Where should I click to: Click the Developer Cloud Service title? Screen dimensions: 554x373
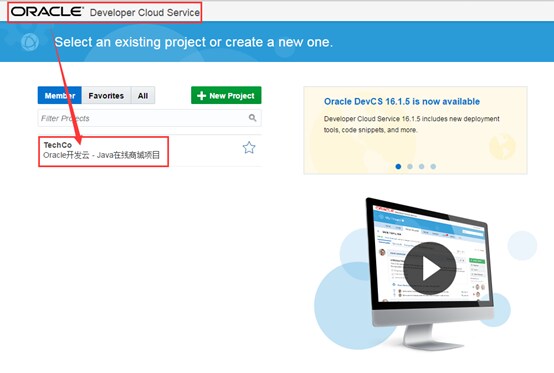[x=145, y=13]
